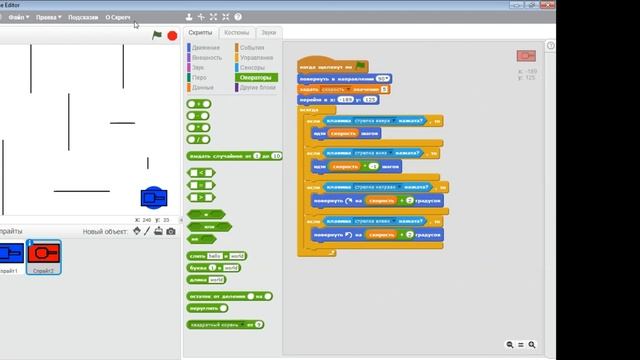Zoom in the scripts area
The image size is (640, 360).
[532, 344]
